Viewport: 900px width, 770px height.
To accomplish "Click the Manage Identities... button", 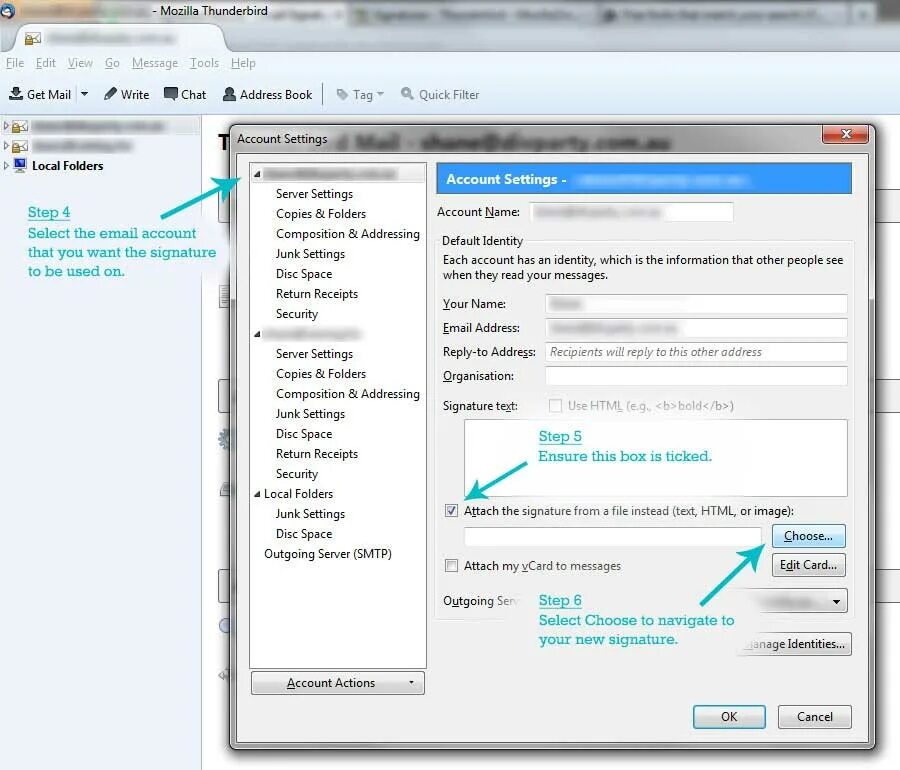I will pyautogui.click(x=797, y=644).
